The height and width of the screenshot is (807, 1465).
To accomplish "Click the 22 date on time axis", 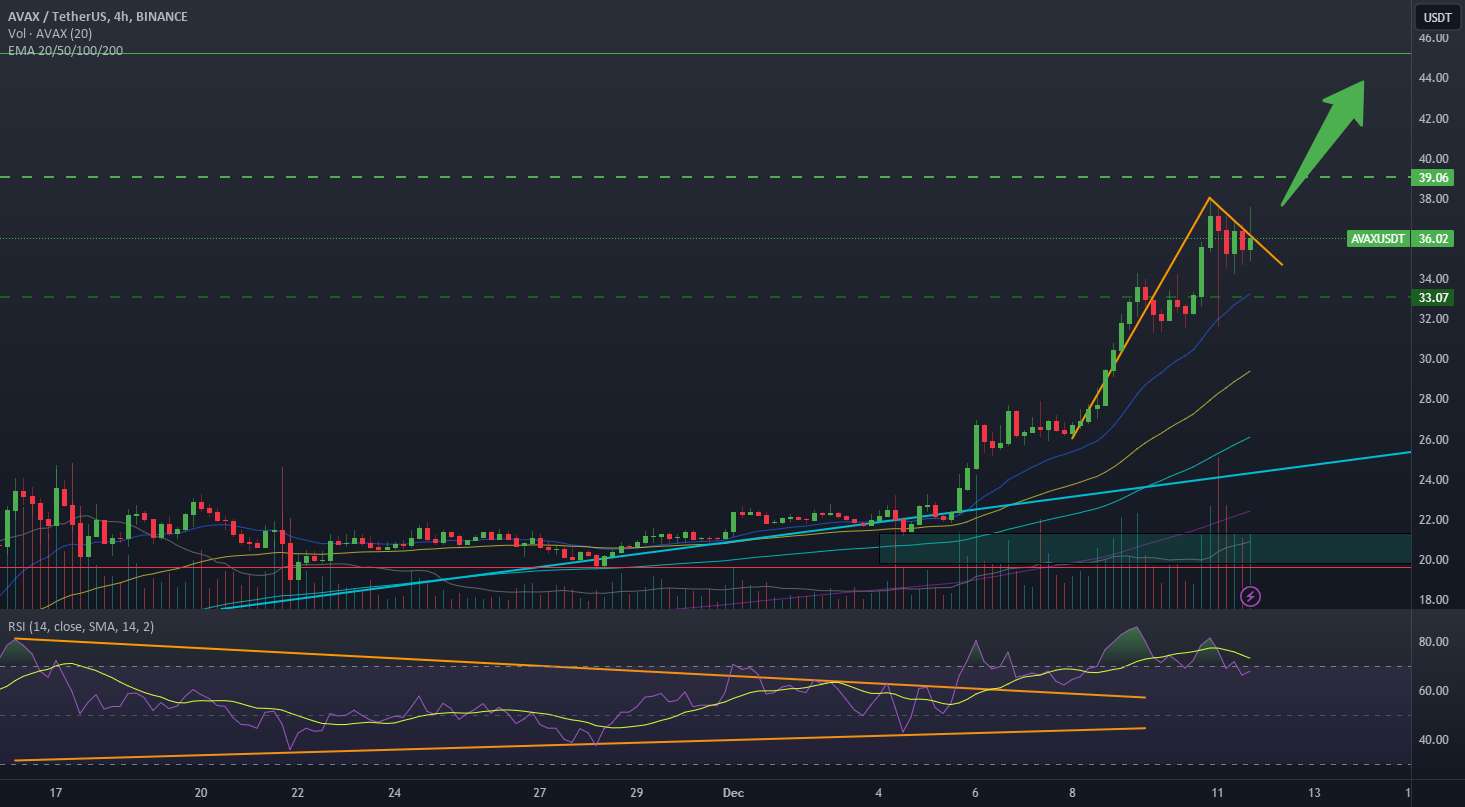I will click(x=298, y=793).
